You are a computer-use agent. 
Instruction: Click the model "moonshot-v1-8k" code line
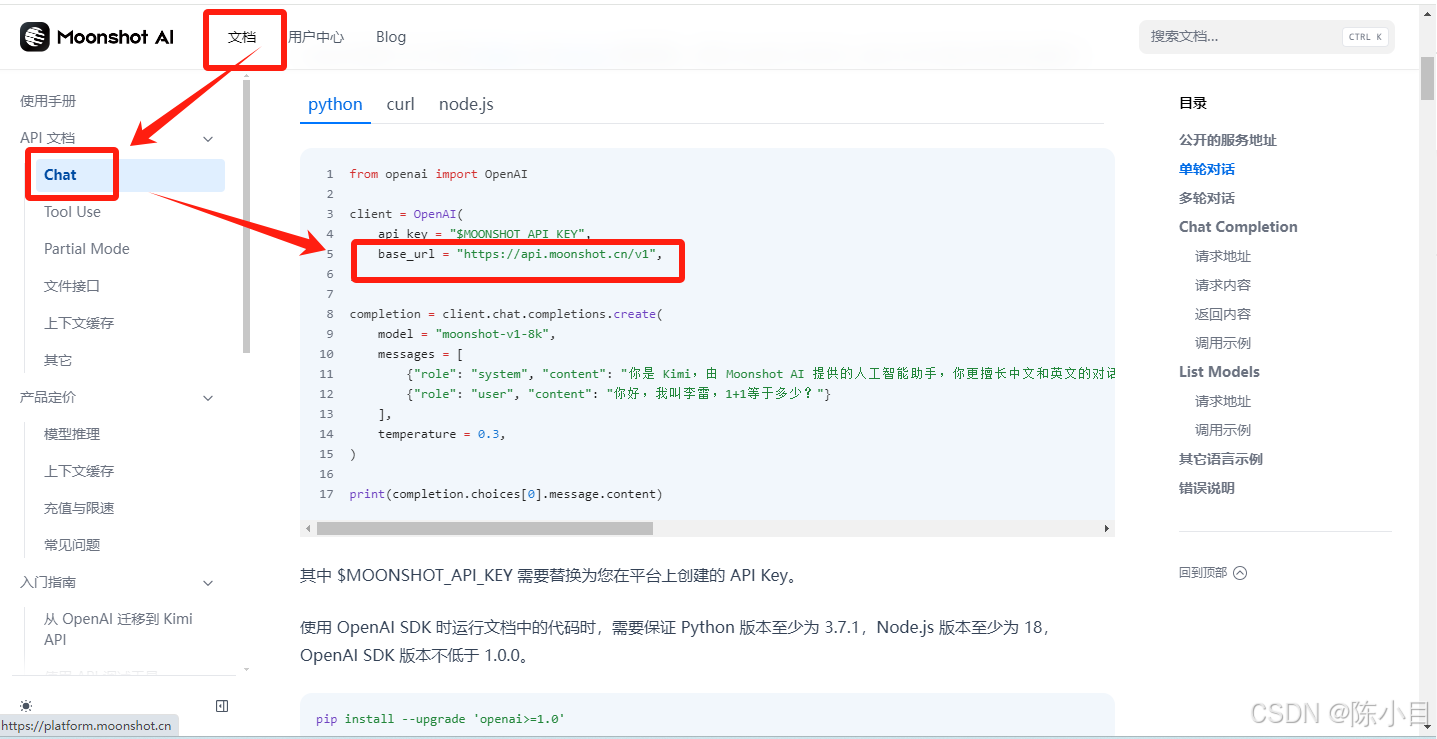click(x=466, y=334)
